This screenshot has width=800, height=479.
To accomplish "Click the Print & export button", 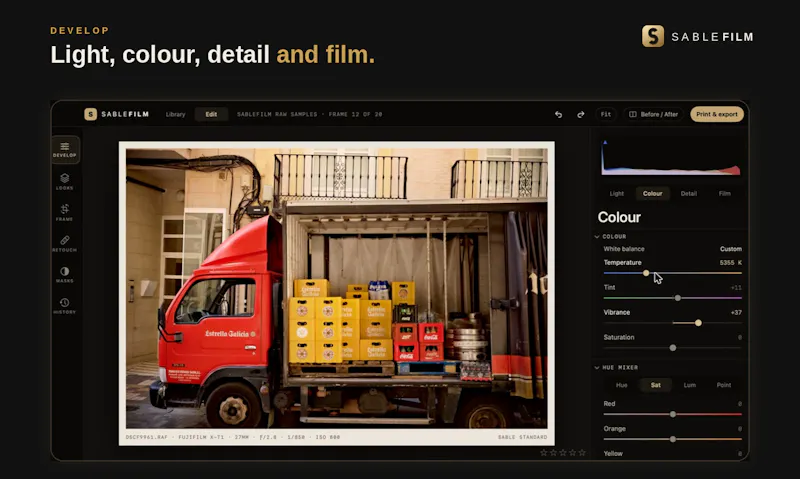I will tap(717, 114).
